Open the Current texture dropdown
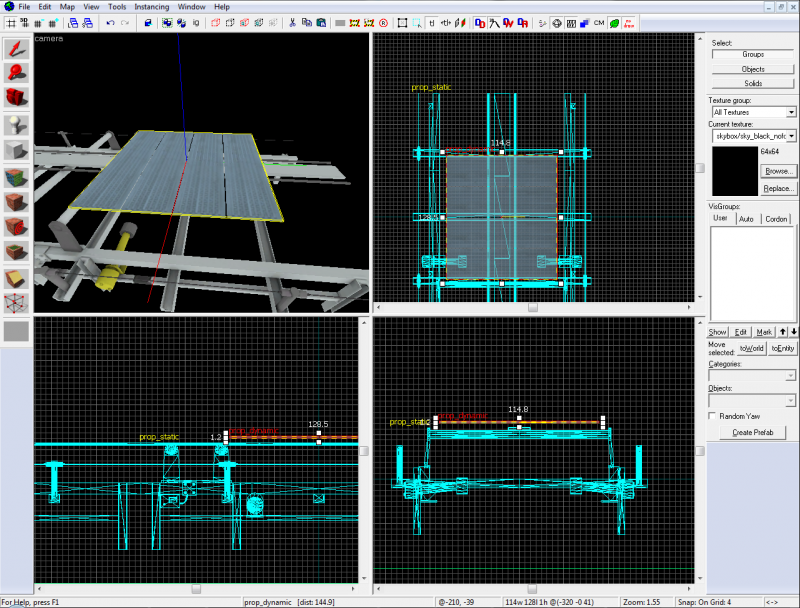This screenshot has height=608, width=800. [789, 135]
